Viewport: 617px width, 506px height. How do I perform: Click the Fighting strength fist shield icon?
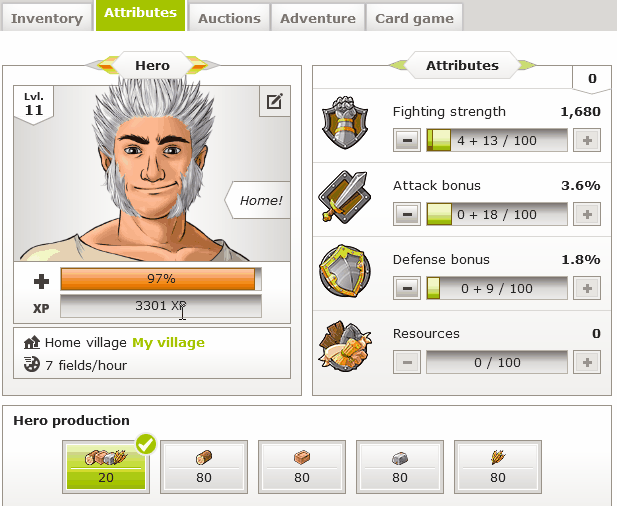click(345, 122)
